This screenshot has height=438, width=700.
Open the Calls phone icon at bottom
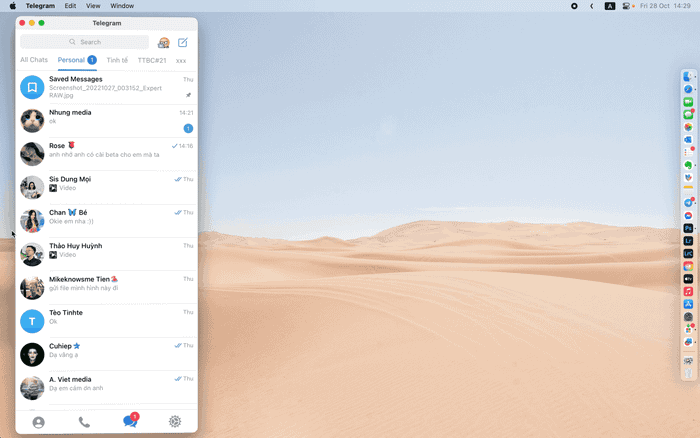coord(84,422)
